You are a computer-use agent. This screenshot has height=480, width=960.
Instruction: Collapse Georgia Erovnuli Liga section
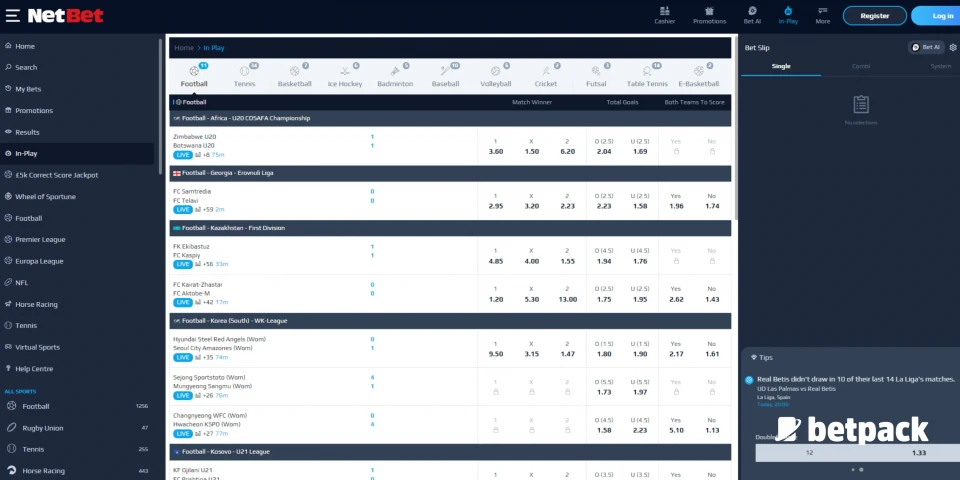coord(450,173)
